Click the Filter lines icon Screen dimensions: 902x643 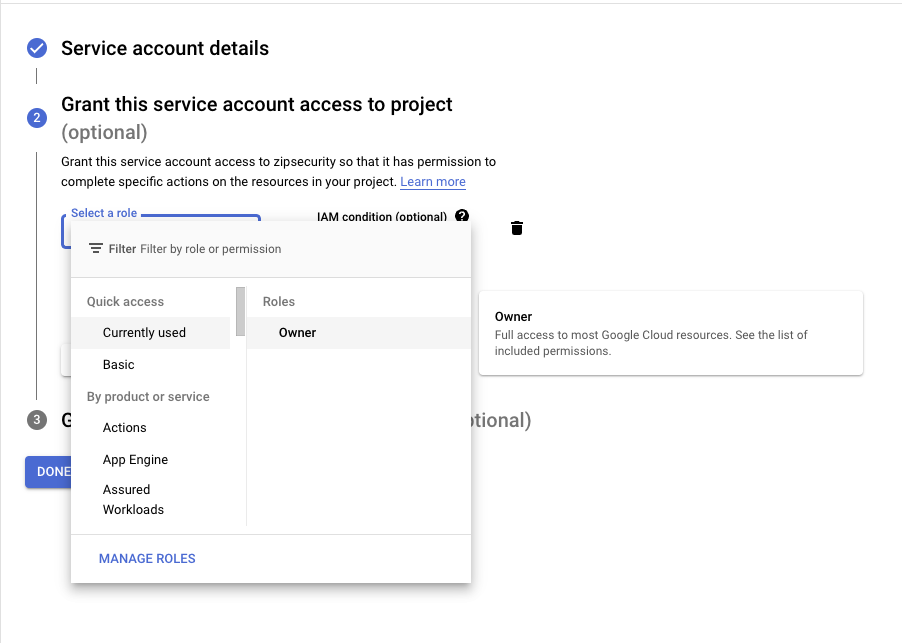pyautogui.click(x=96, y=249)
